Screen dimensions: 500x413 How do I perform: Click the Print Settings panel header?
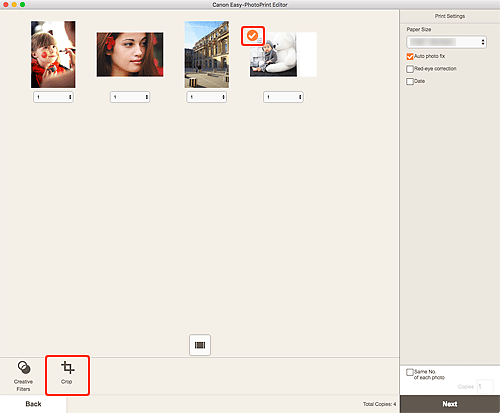click(x=450, y=16)
